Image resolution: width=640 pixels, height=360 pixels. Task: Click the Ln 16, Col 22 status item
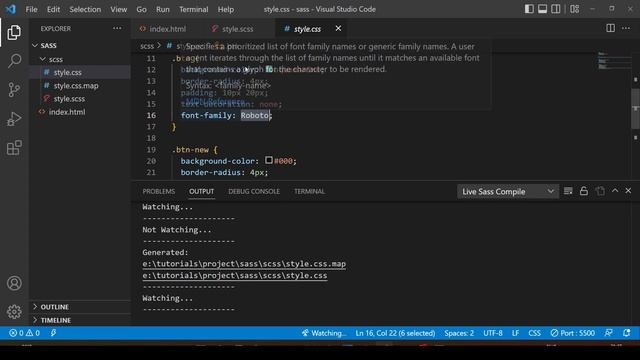click(395, 333)
